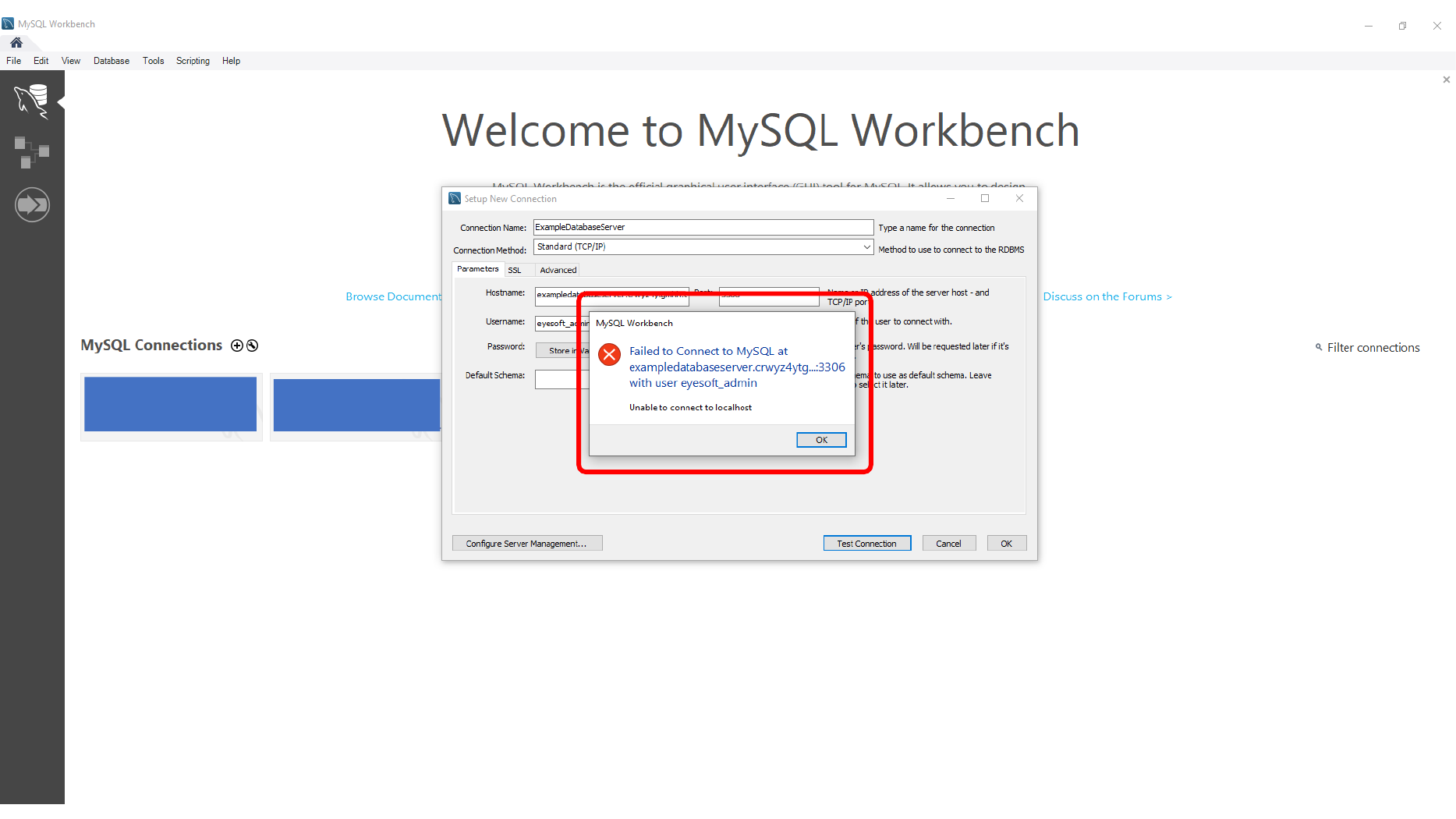Image resolution: width=1456 pixels, height=819 pixels.
Task: Click the Port input field
Action: (x=769, y=296)
